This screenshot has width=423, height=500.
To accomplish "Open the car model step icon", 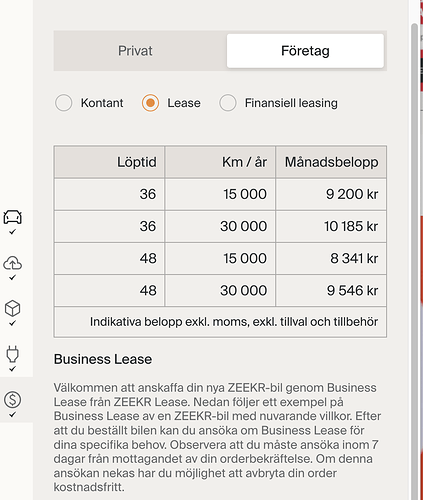I will (x=13, y=217).
